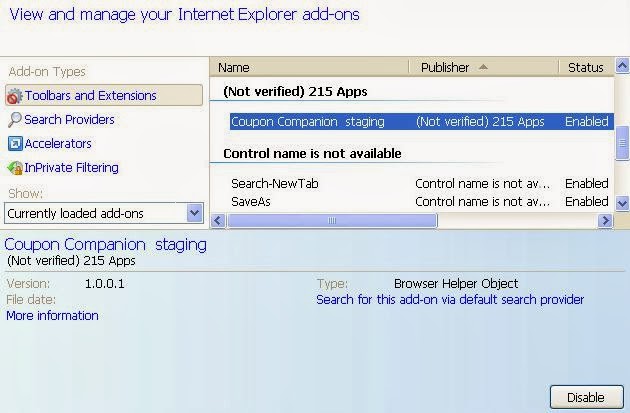Disable the selected add-on
Screen dimensions: 630x413
pos(587,397)
